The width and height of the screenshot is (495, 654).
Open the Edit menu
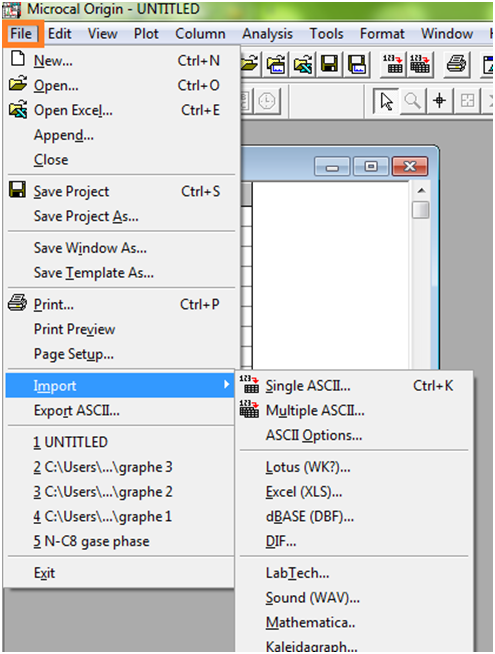pos(60,34)
